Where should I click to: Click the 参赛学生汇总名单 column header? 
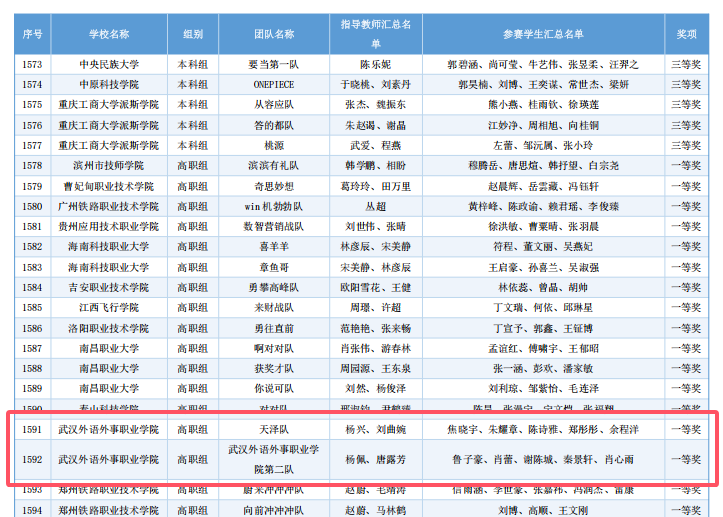[x=543, y=34]
